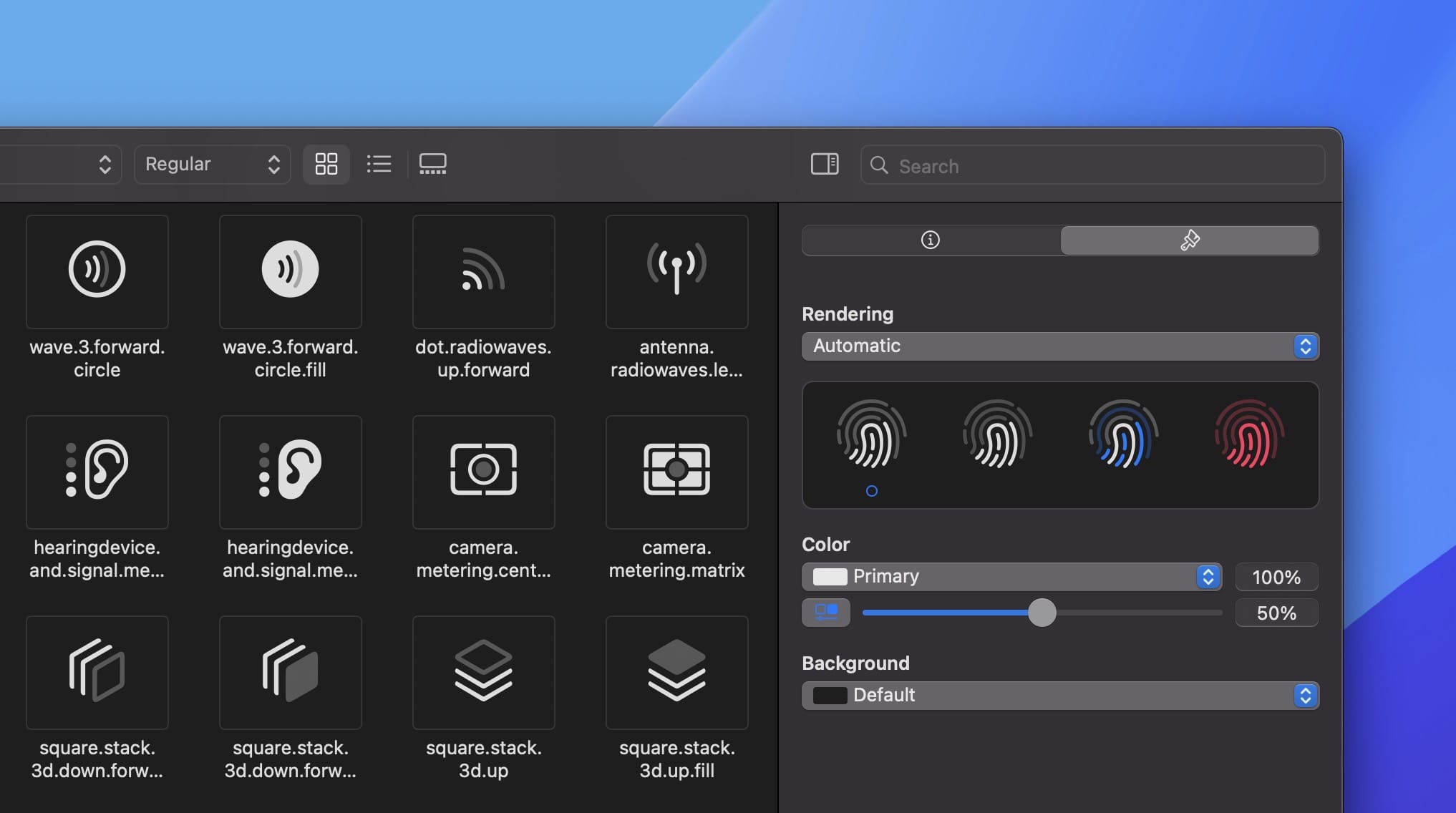Select the camera.metering.matrix symbol
The width and height of the screenshot is (1456, 813).
(x=677, y=472)
